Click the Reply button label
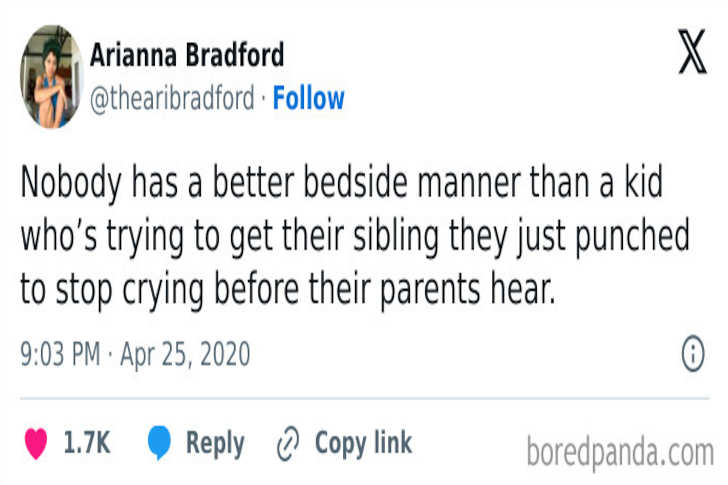The height and width of the screenshot is (485, 728). 215,443
